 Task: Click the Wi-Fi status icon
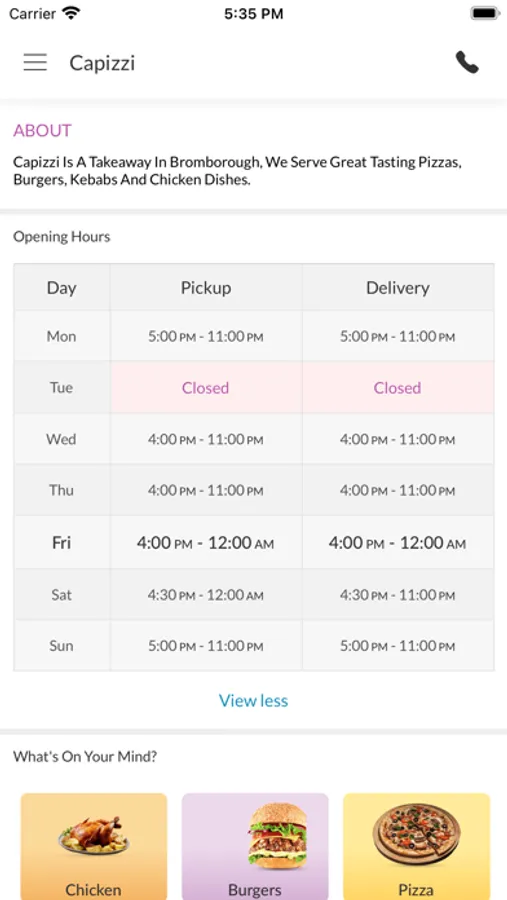pos(72,13)
